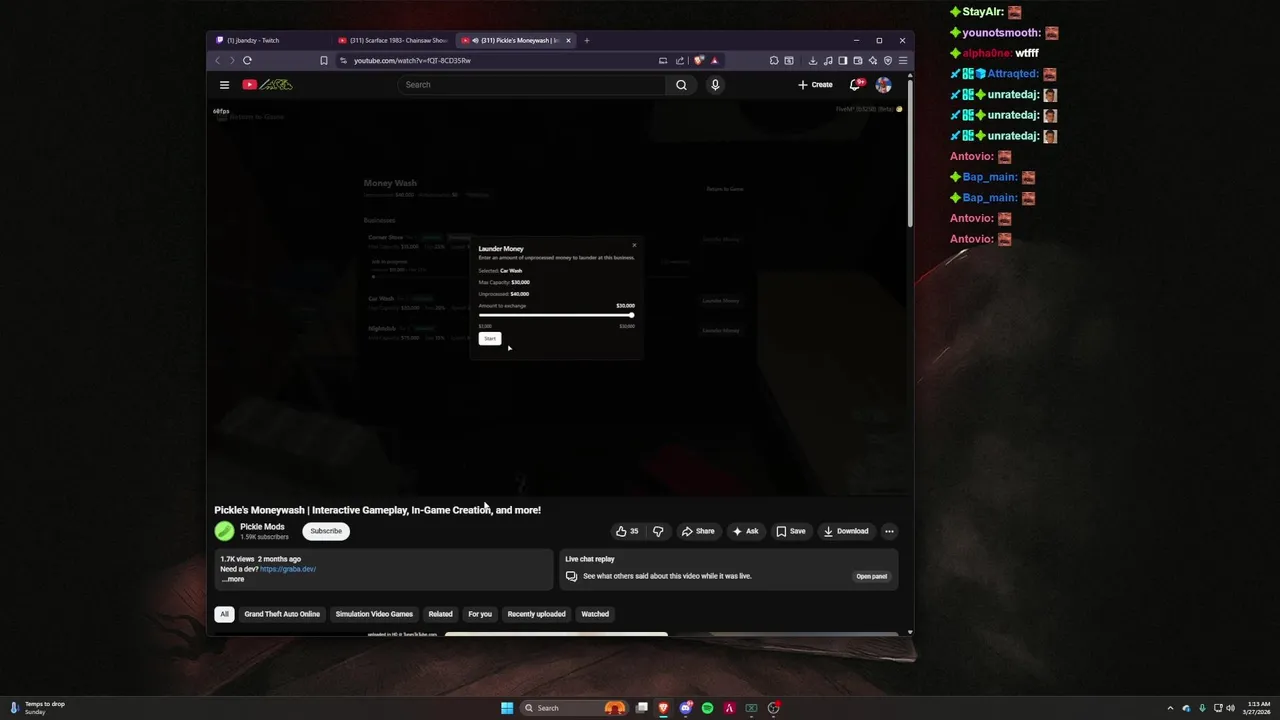This screenshot has width=1280, height=720.
Task: Click the video title text
Action: pyautogui.click(x=377, y=510)
